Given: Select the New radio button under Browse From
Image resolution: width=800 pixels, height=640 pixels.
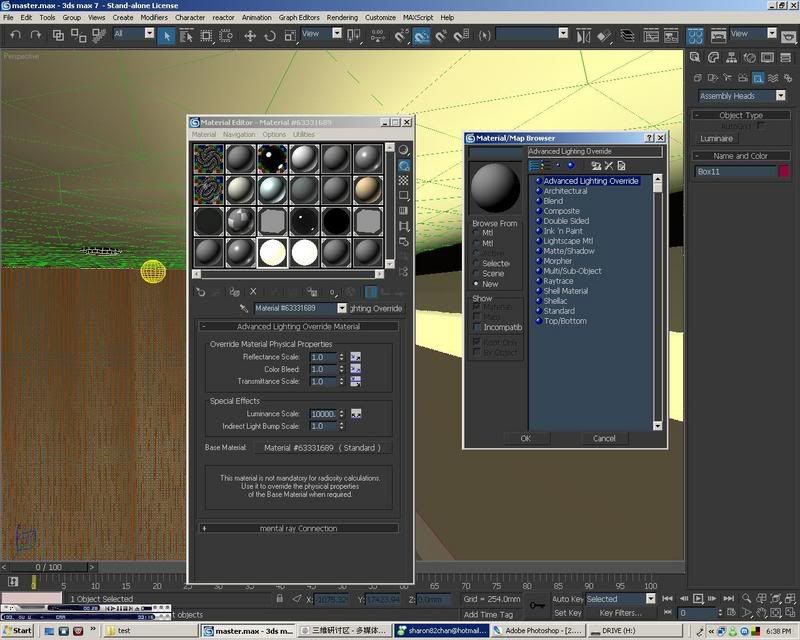Looking at the screenshot, I should coord(477,284).
